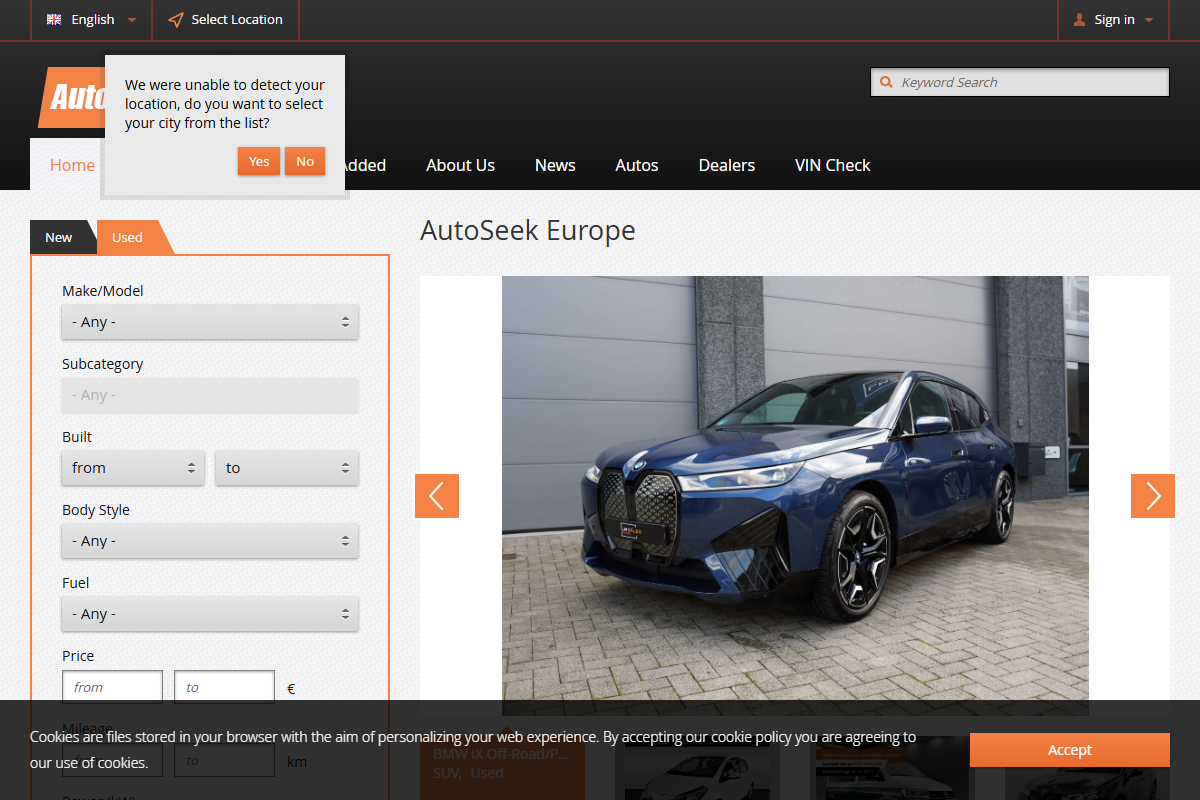Switch to the Used tab
This screenshot has width=1200, height=800.
point(128,237)
